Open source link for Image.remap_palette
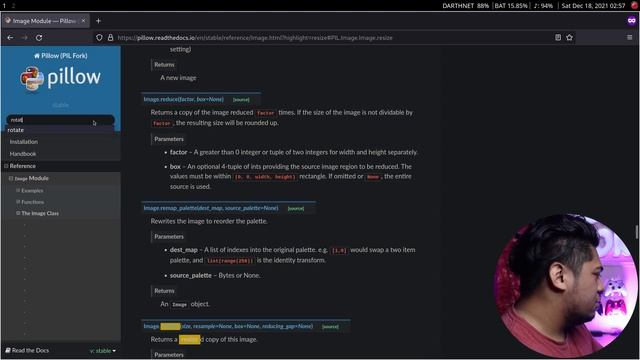Image resolution: width=640 pixels, height=360 pixels. pyautogui.click(x=296, y=209)
